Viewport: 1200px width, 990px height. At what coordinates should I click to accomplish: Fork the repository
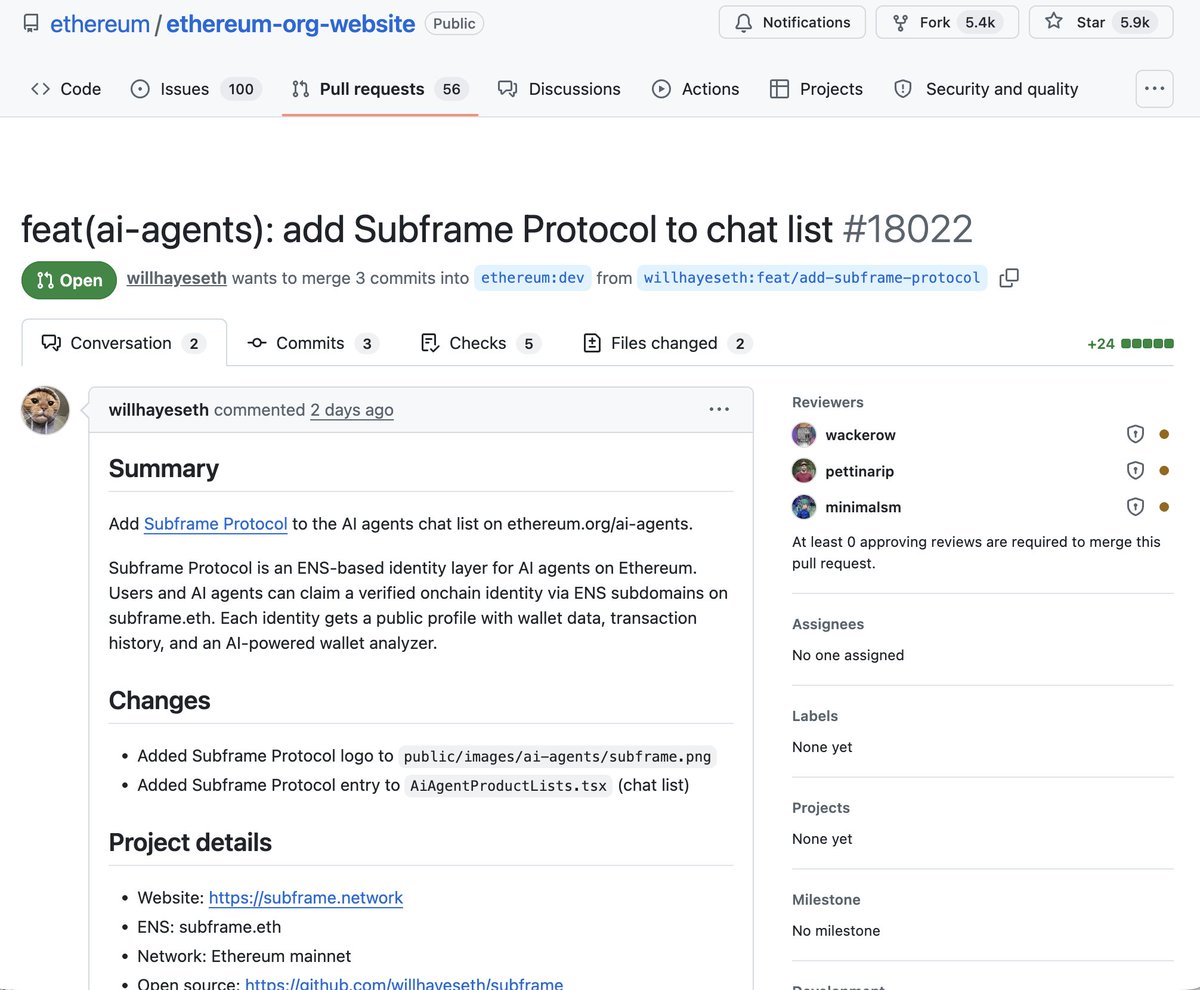click(x=947, y=22)
